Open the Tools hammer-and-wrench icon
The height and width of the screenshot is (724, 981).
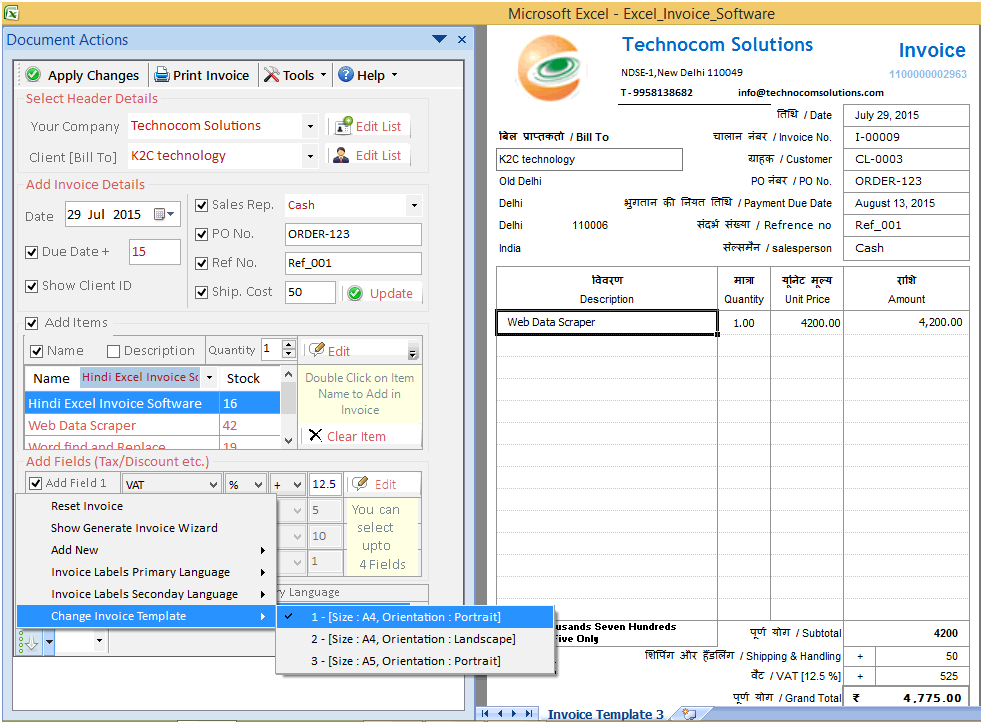[271, 74]
